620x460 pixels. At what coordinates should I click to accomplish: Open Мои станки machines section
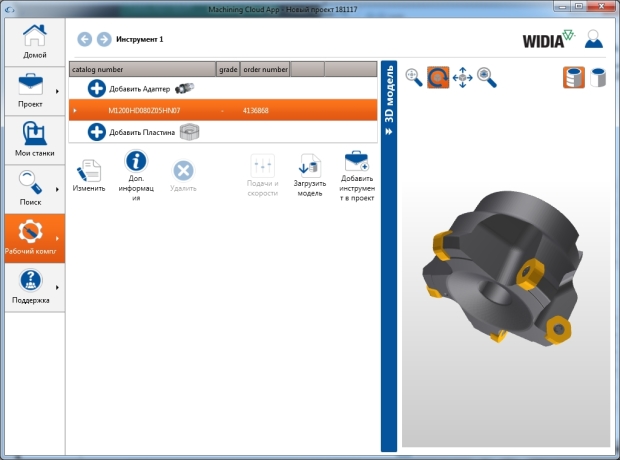[35, 140]
